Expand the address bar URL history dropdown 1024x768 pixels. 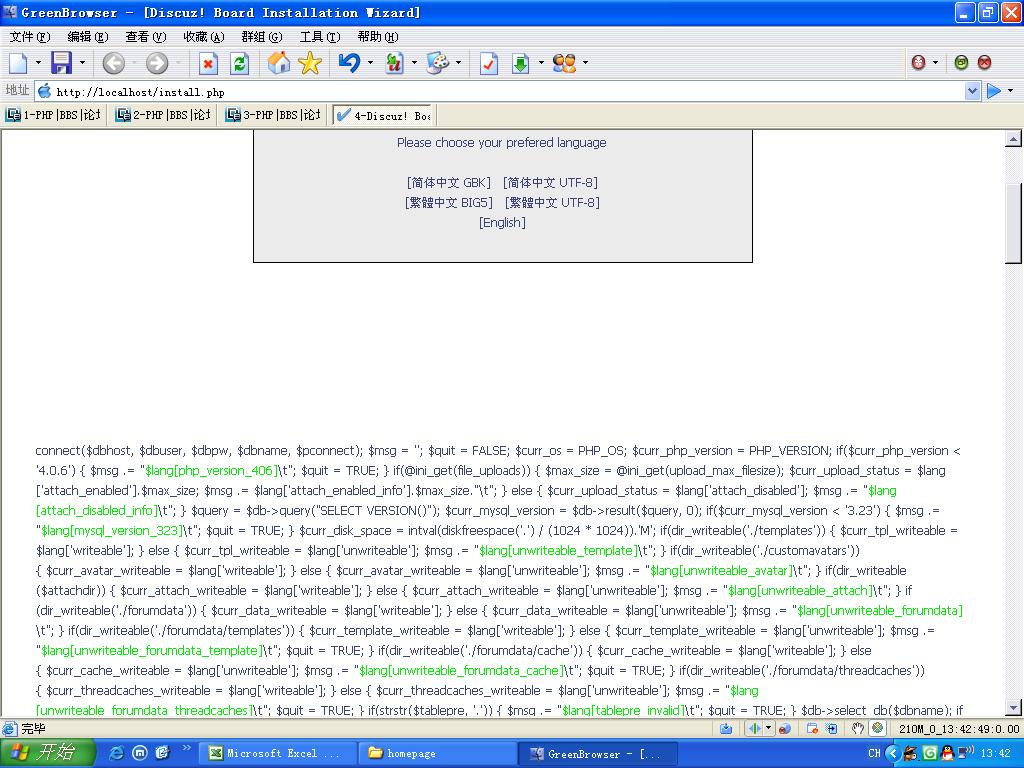972,91
